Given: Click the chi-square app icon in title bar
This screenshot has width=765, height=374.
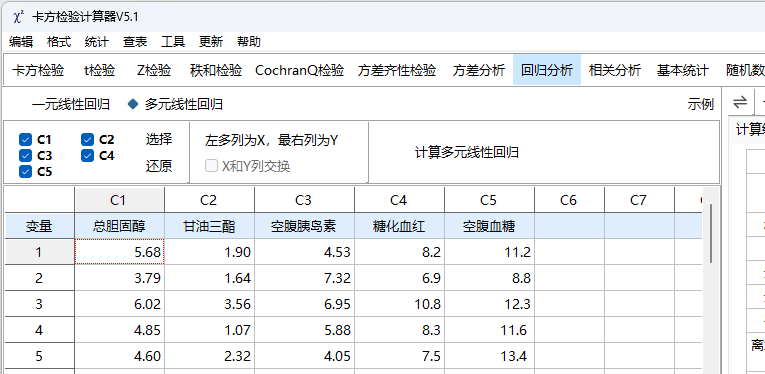Looking at the screenshot, I should 19,17.
